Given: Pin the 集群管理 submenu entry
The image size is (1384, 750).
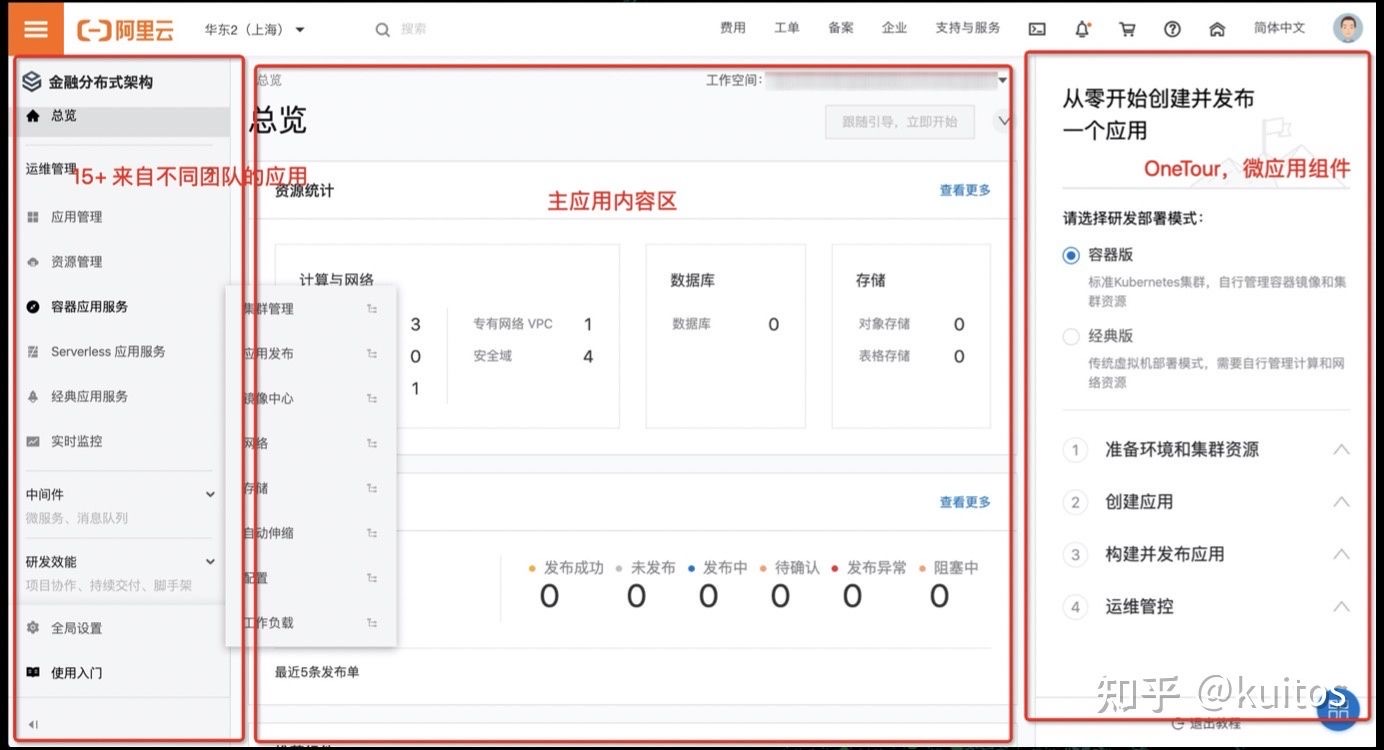Looking at the screenshot, I should (x=372, y=309).
